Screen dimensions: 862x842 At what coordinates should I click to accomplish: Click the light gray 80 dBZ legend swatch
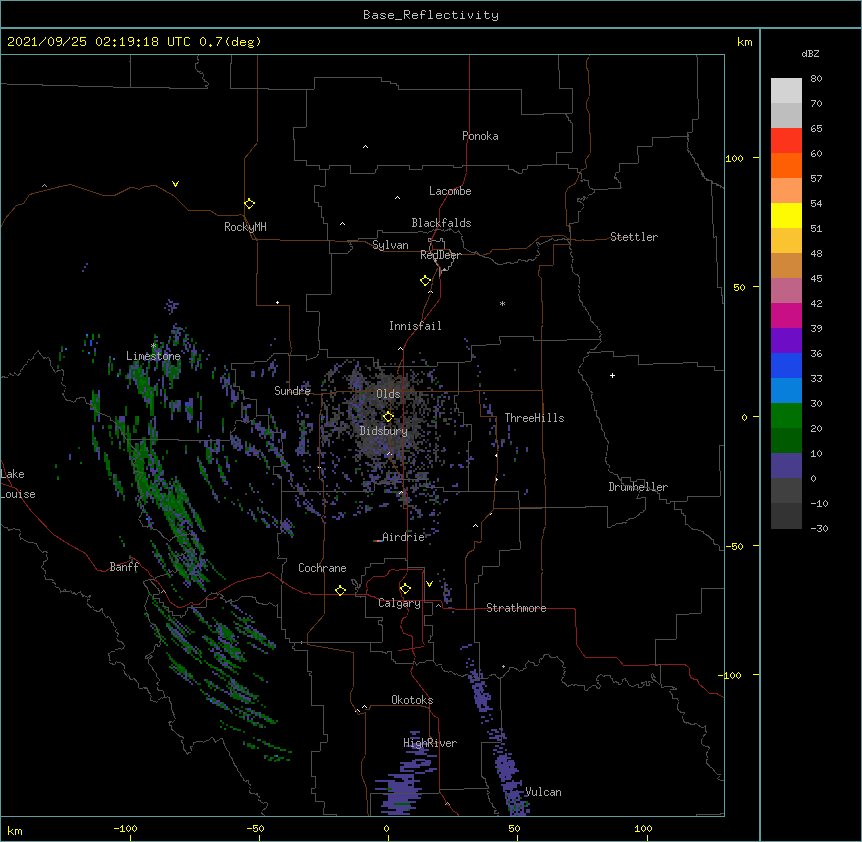tap(786, 91)
